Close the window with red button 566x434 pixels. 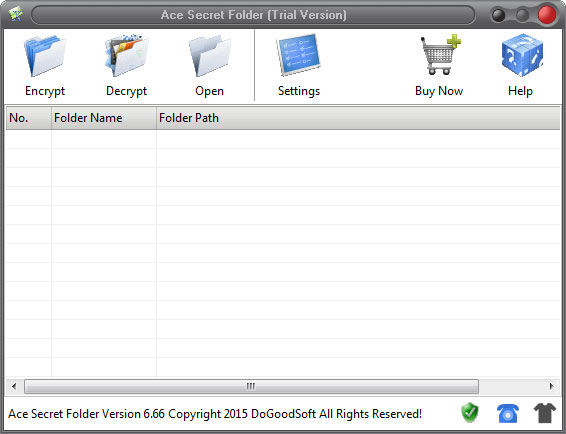coord(547,15)
